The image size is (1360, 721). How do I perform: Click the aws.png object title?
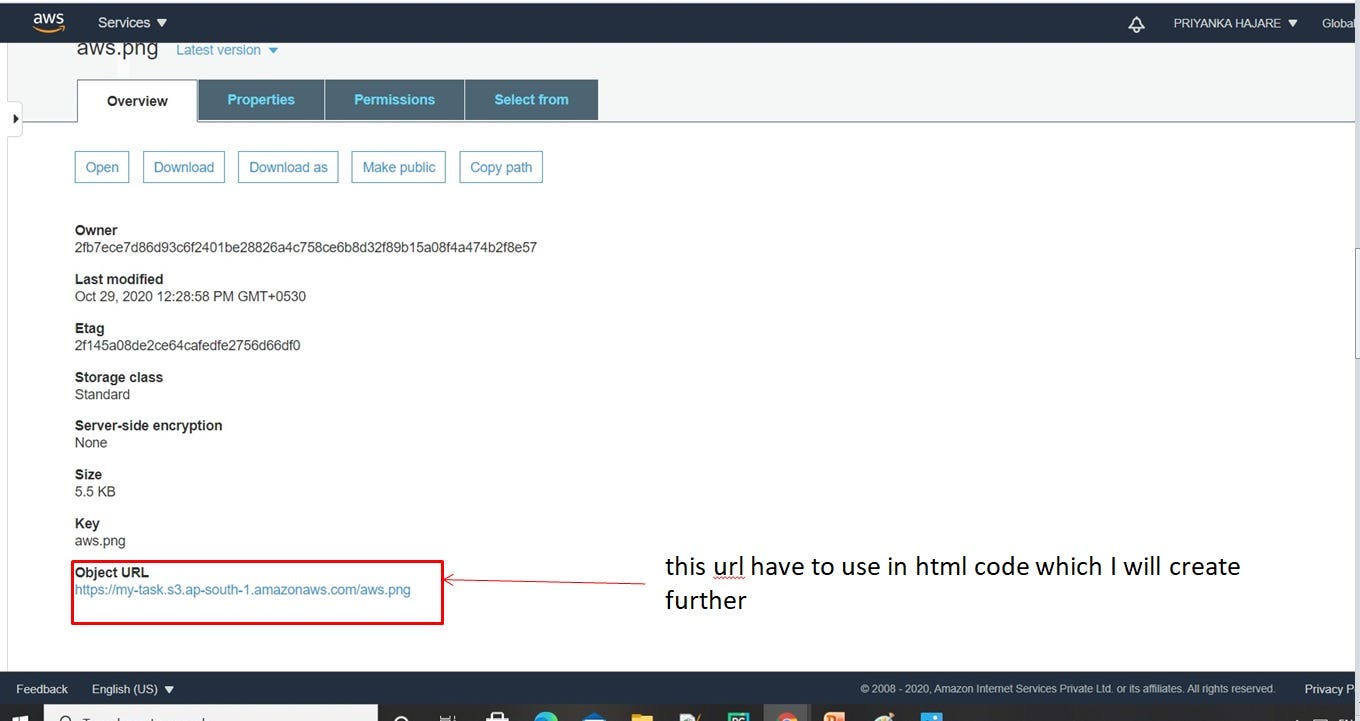[x=117, y=49]
